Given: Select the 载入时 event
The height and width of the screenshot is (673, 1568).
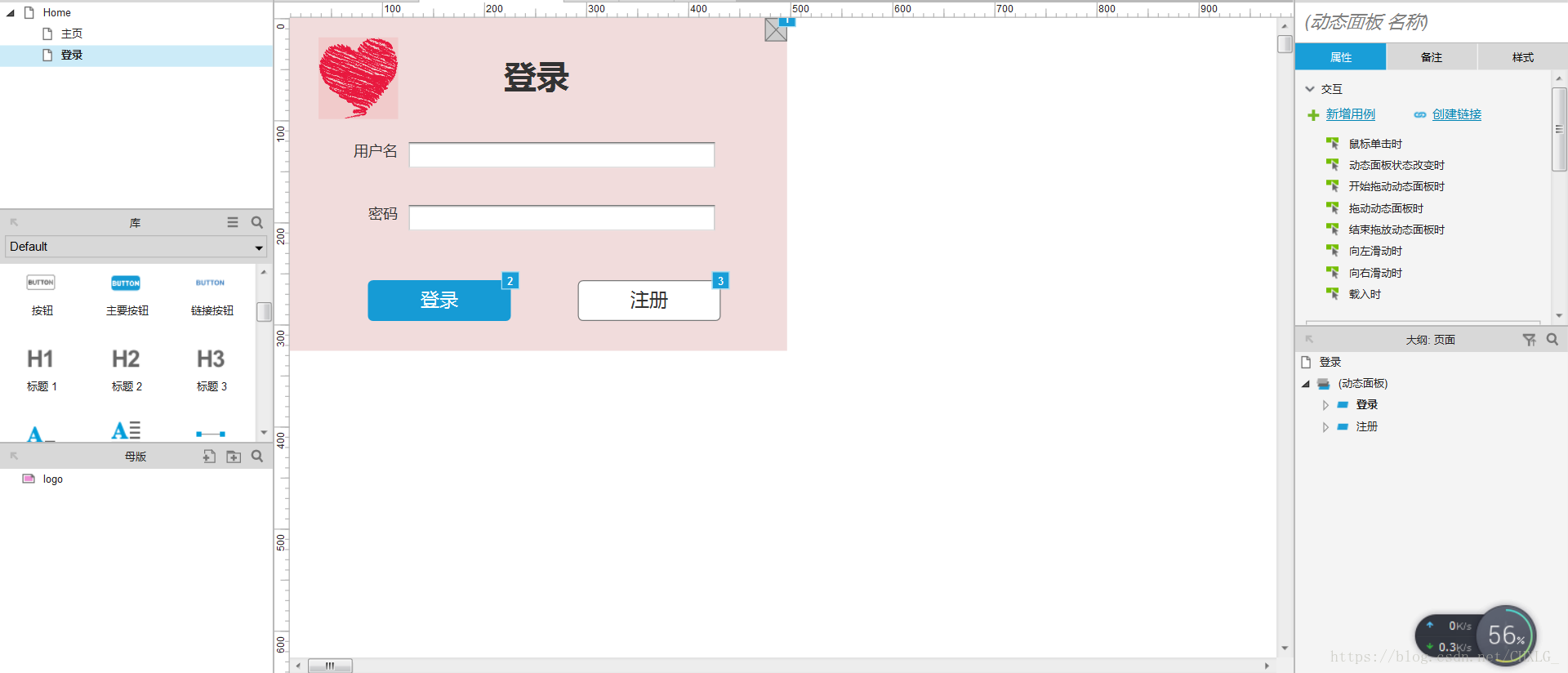Looking at the screenshot, I should tap(1365, 294).
